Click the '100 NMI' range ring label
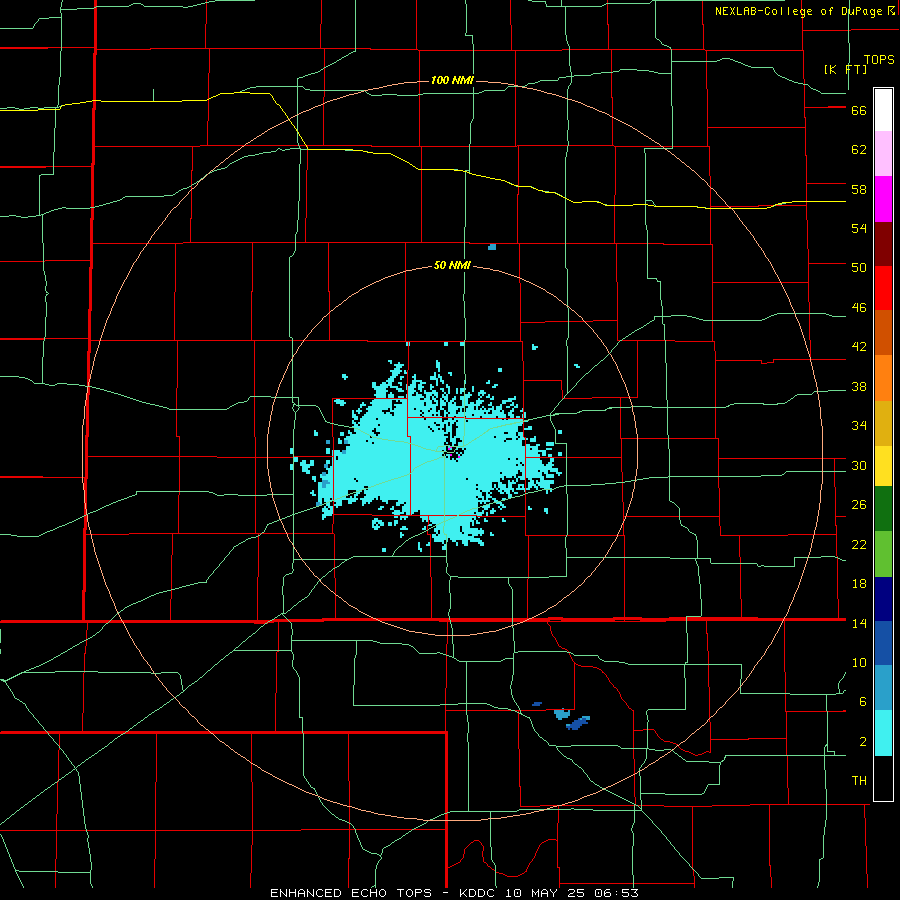900x900 pixels. tap(452, 80)
